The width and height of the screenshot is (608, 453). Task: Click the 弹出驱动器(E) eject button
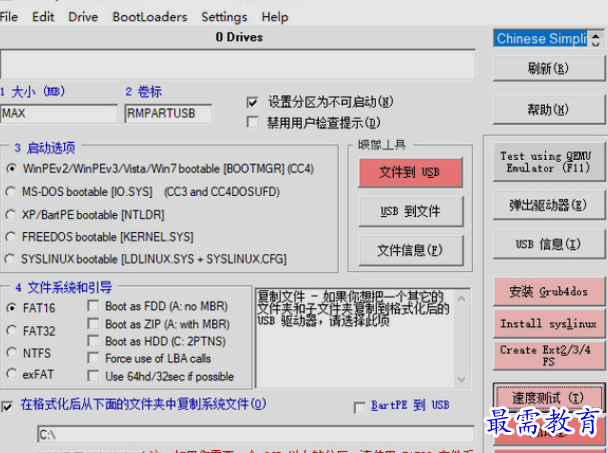(548, 205)
